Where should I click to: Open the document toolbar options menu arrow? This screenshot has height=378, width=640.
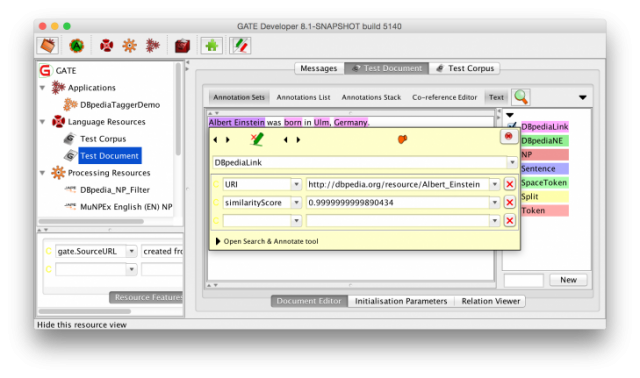(x=582, y=97)
